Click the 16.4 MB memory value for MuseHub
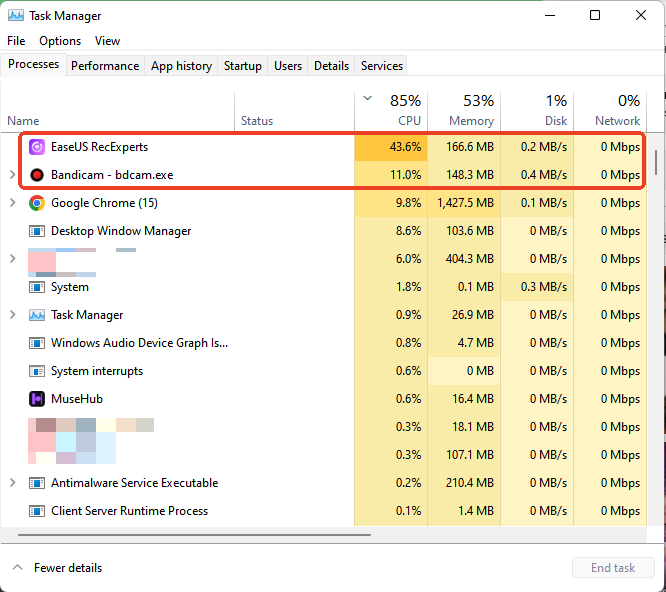 coord(473,399)
